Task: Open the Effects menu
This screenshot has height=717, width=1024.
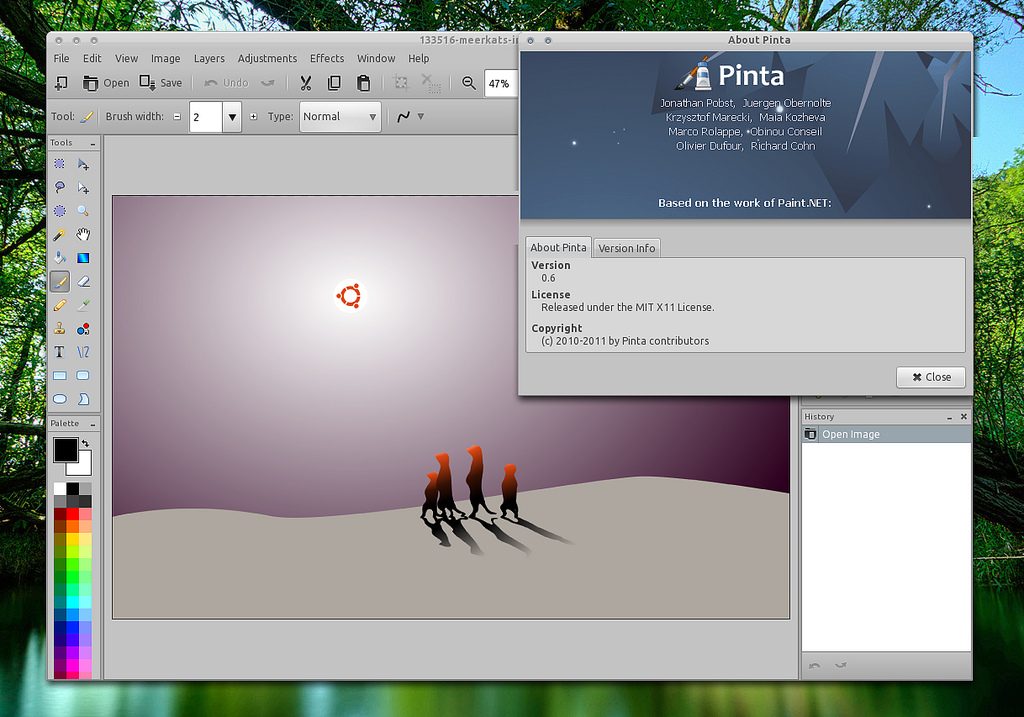Action: pos(327,58)
